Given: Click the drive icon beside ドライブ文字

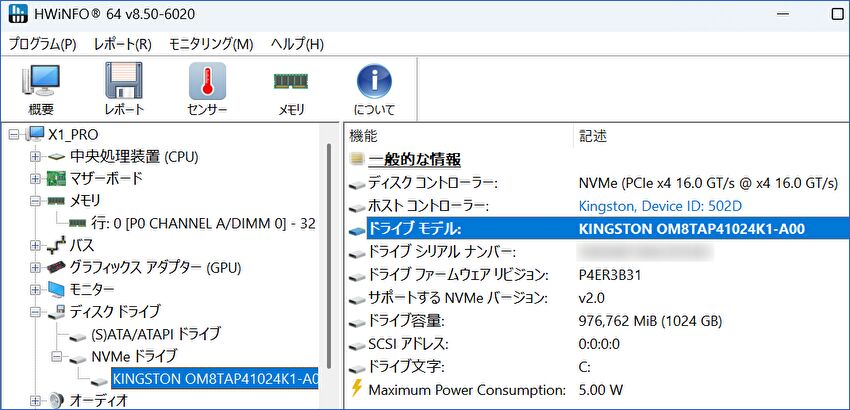Looking at the screenshot, I should click(357, 368).
